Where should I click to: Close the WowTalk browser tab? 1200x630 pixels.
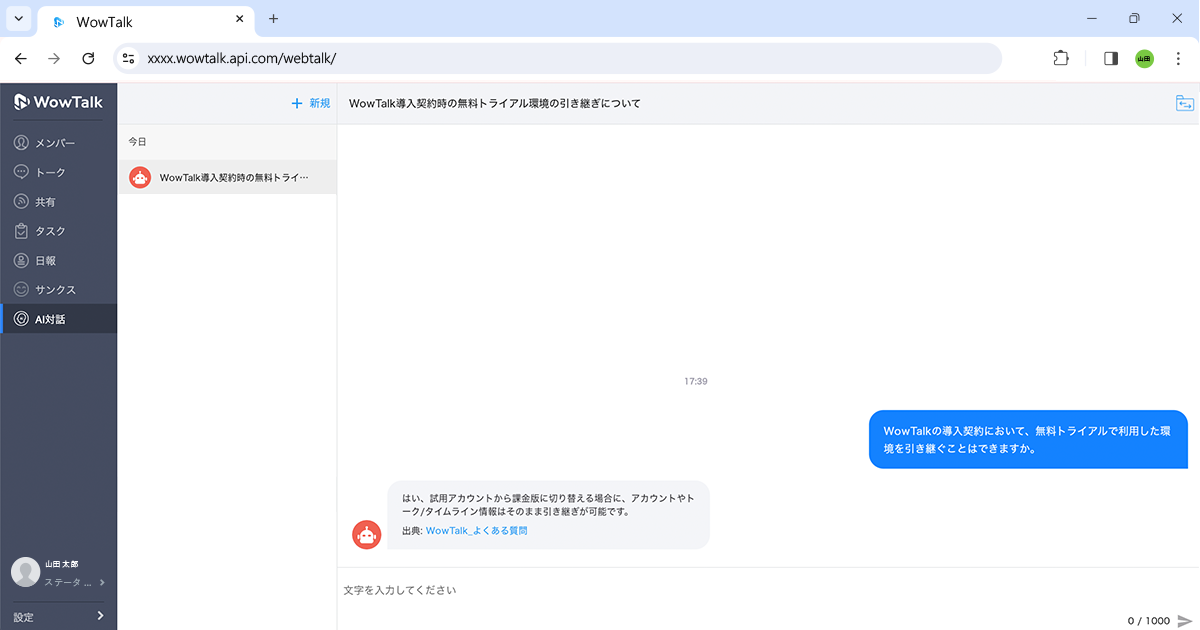[x=240, y=20]
